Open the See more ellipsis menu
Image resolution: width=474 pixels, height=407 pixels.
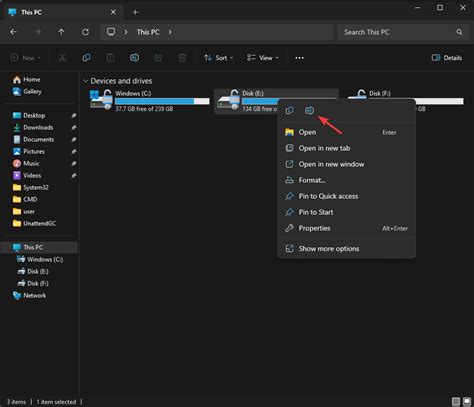(x=299, y=58)
